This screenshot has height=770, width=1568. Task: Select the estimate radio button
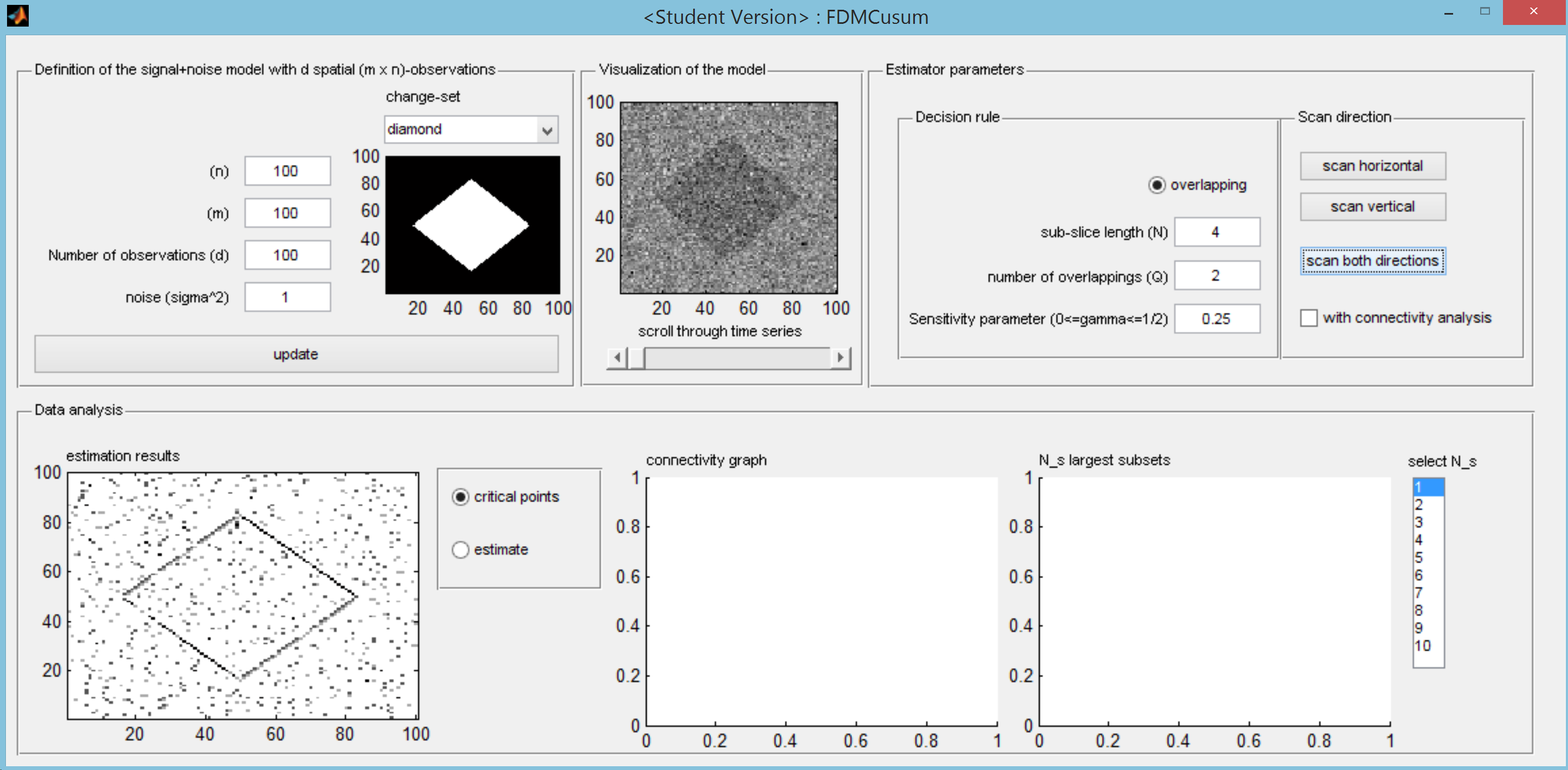(461, 549)
